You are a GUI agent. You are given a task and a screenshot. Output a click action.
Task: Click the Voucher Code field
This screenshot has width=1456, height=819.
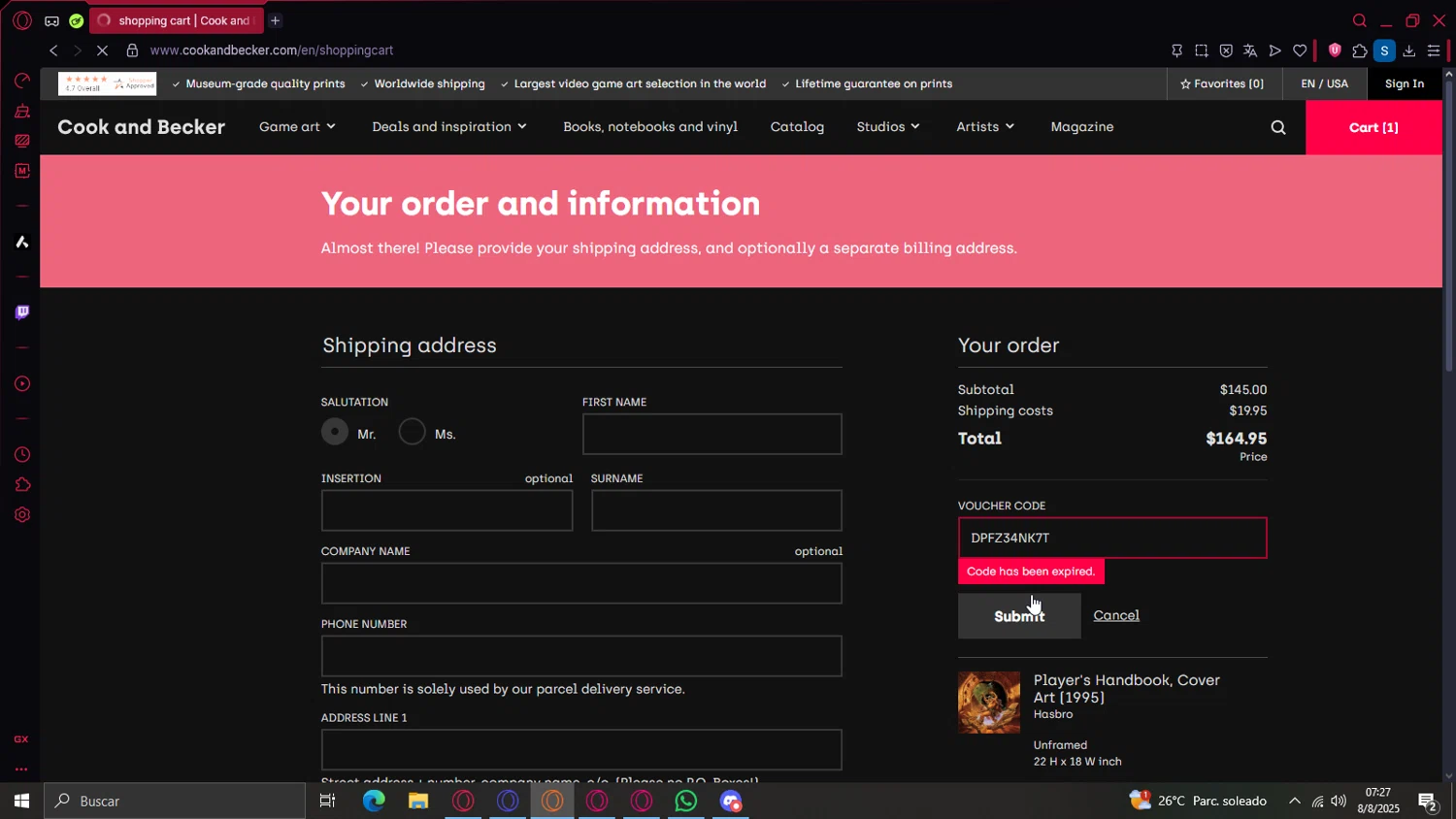[1112, 538]
